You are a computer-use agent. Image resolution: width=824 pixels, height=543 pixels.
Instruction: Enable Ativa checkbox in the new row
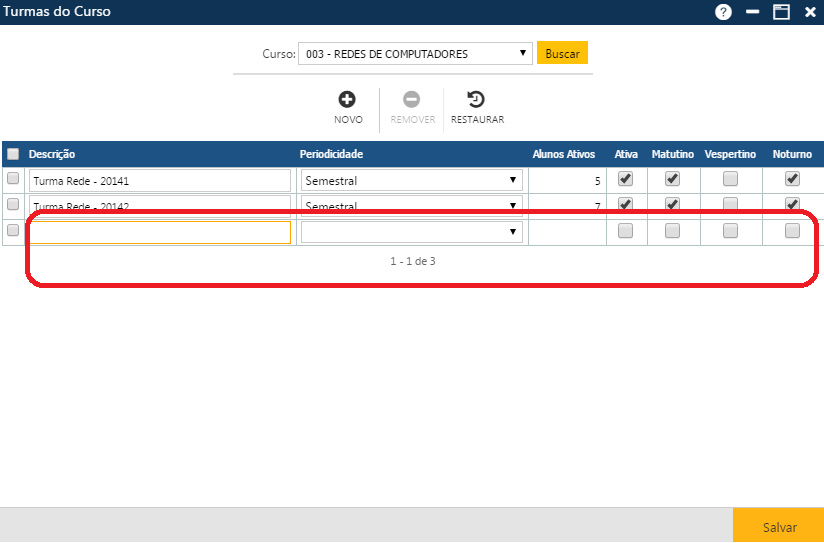625,231
